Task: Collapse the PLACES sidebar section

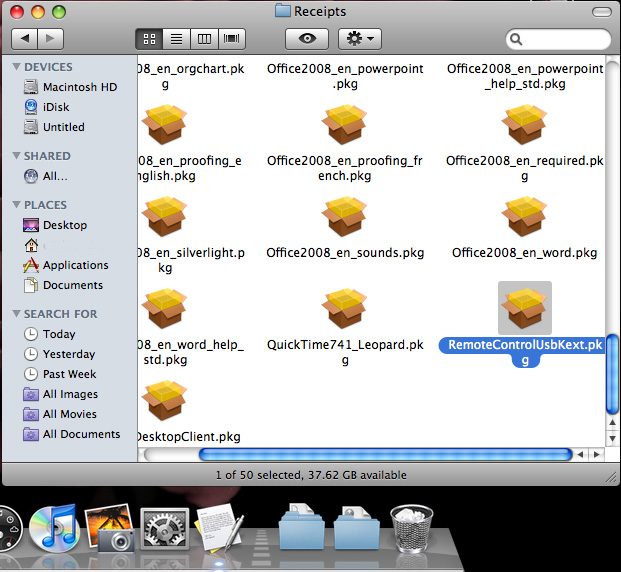Action: (16, 205)
